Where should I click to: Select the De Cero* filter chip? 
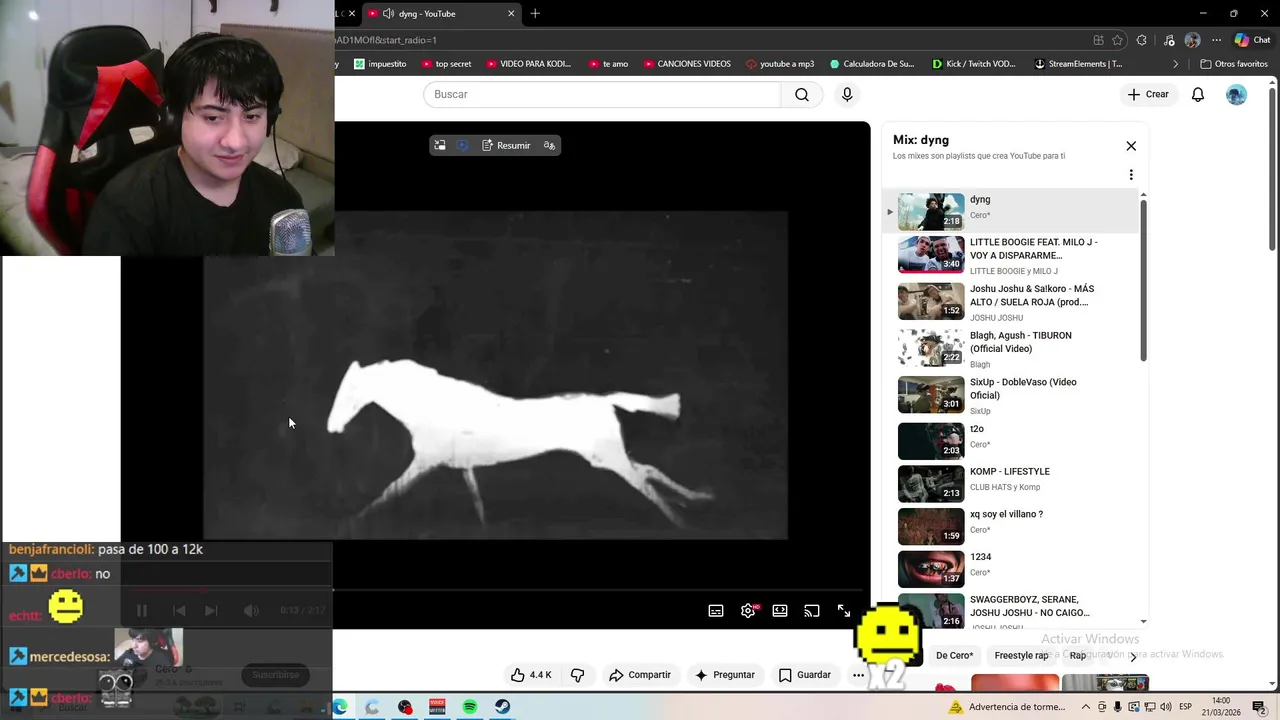pos(954,656)
